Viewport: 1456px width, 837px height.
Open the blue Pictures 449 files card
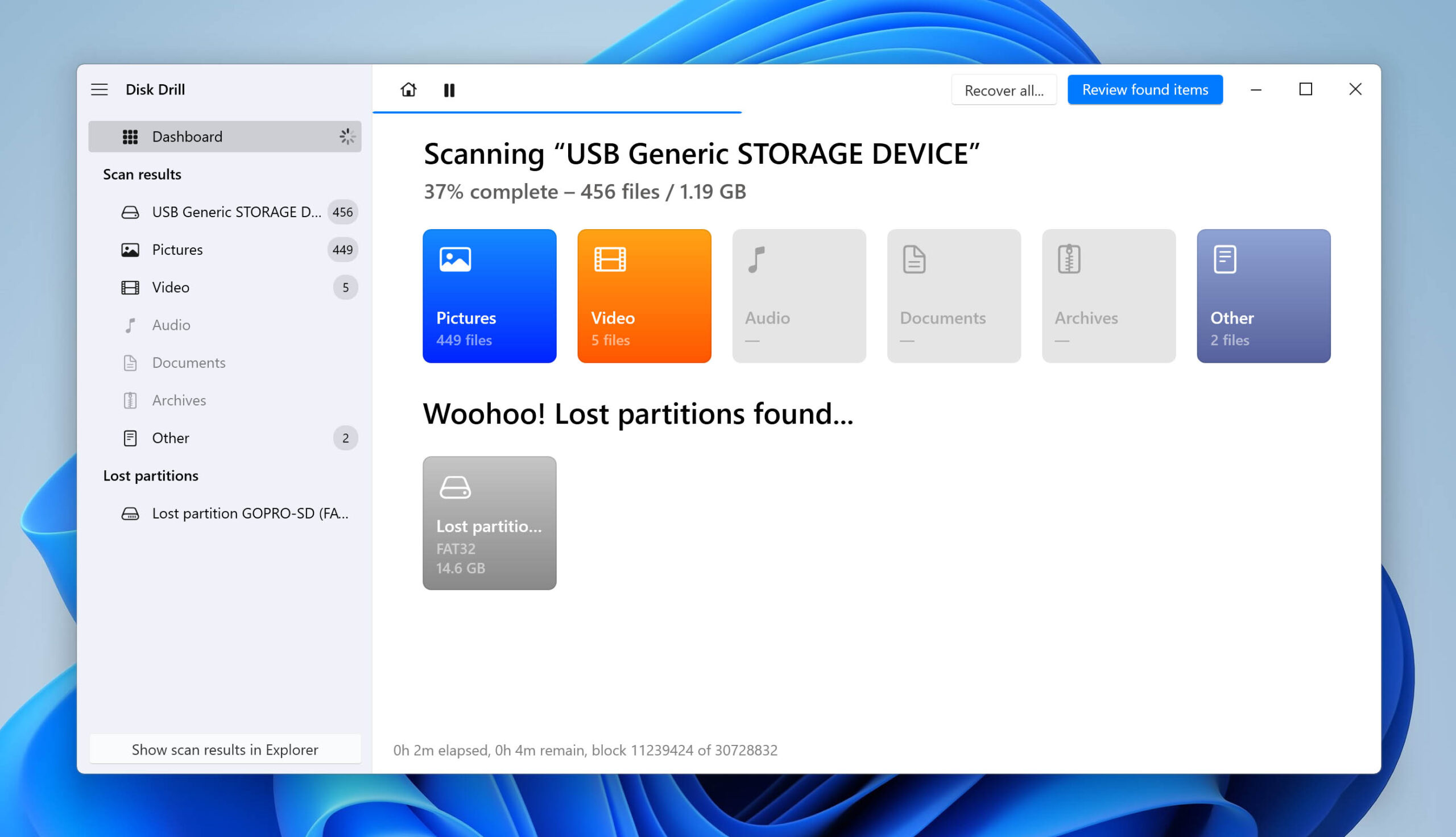coord(489,296)
